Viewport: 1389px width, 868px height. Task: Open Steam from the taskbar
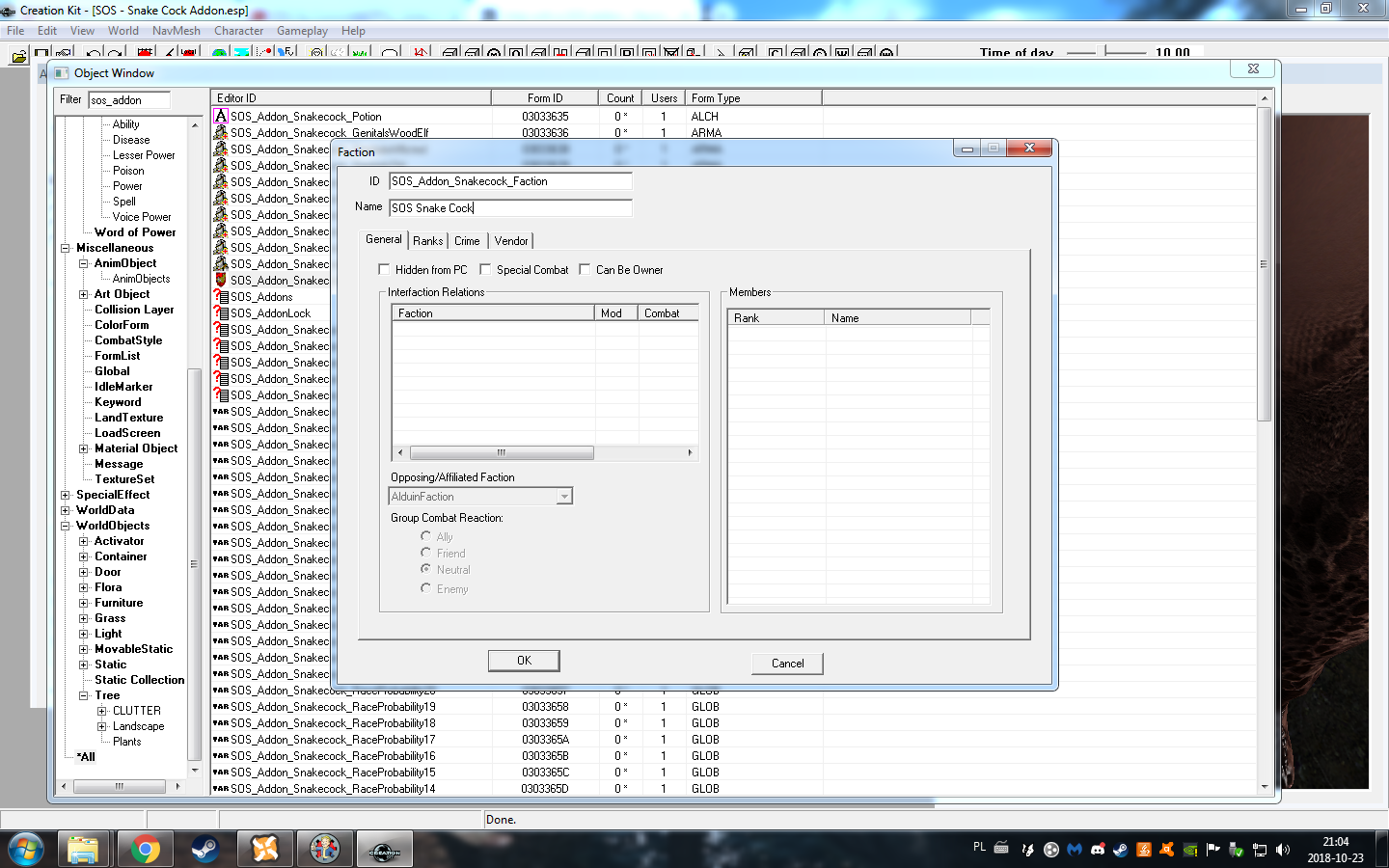(x=204, y=850)
